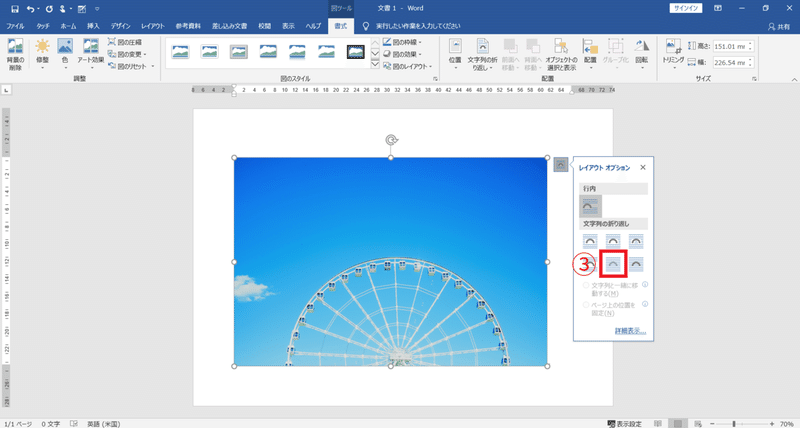Screen dimensions: 800x428
Task: Collapse the ribbon with the chevron
Action: point(794,80)
